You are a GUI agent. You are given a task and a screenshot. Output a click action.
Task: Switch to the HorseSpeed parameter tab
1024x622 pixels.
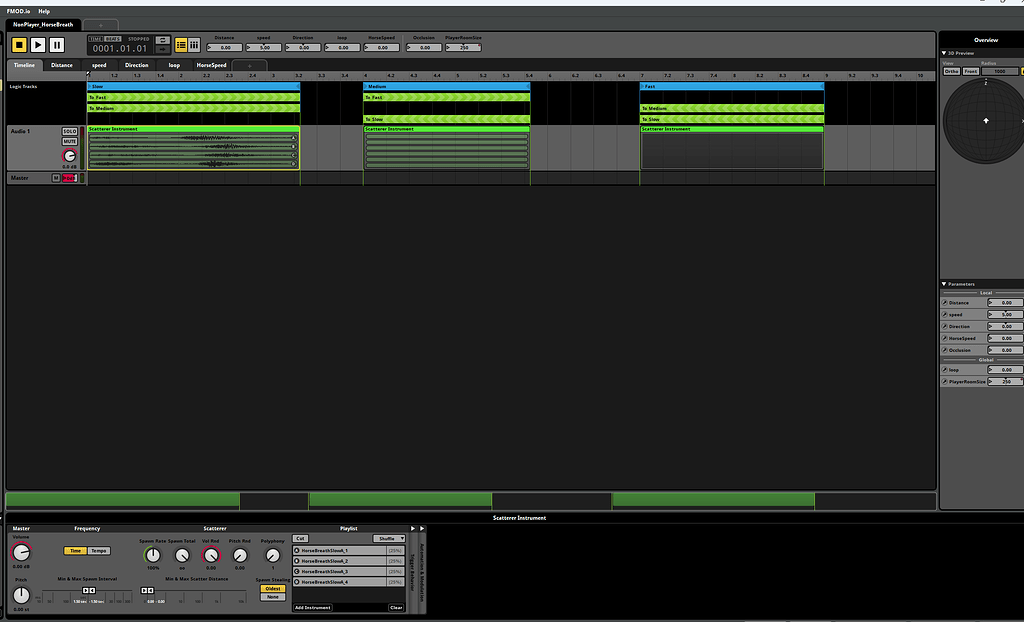click(211, 65)
